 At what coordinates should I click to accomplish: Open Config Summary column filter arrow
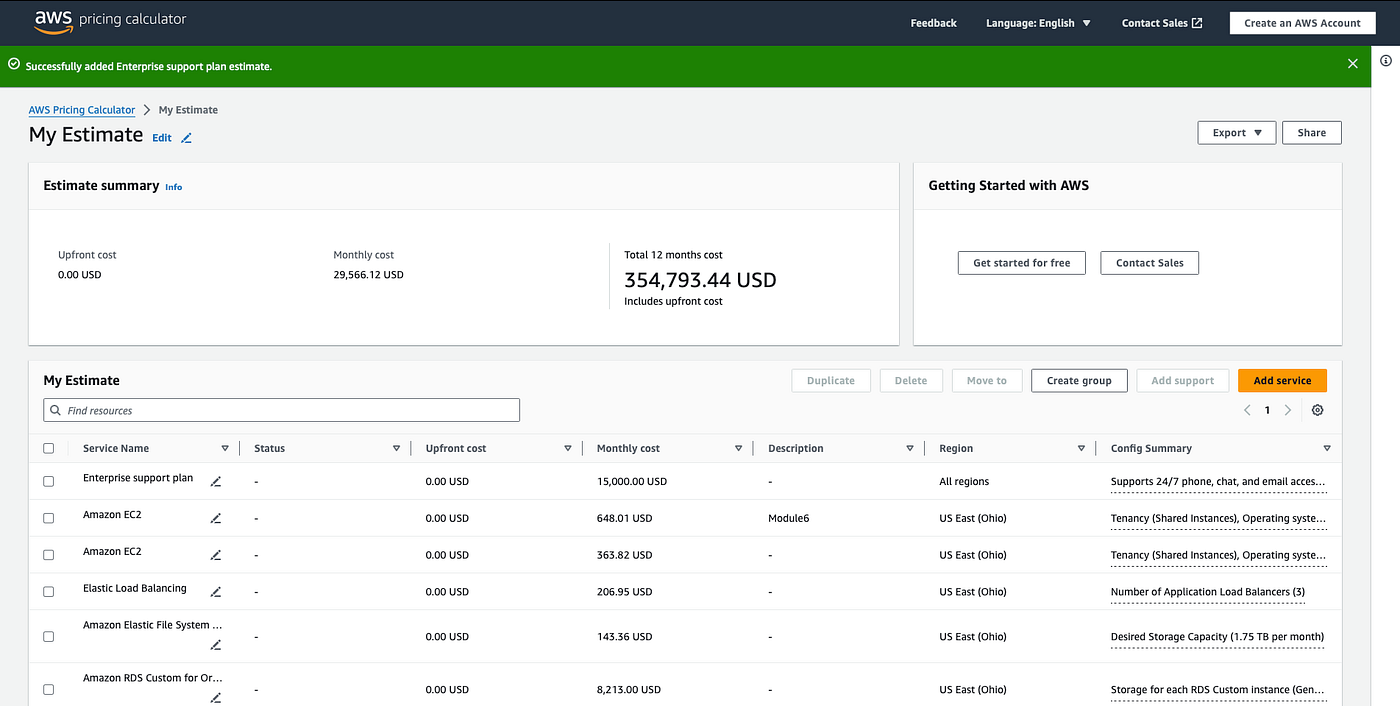pyautogui.click(x=1327, y=449)
